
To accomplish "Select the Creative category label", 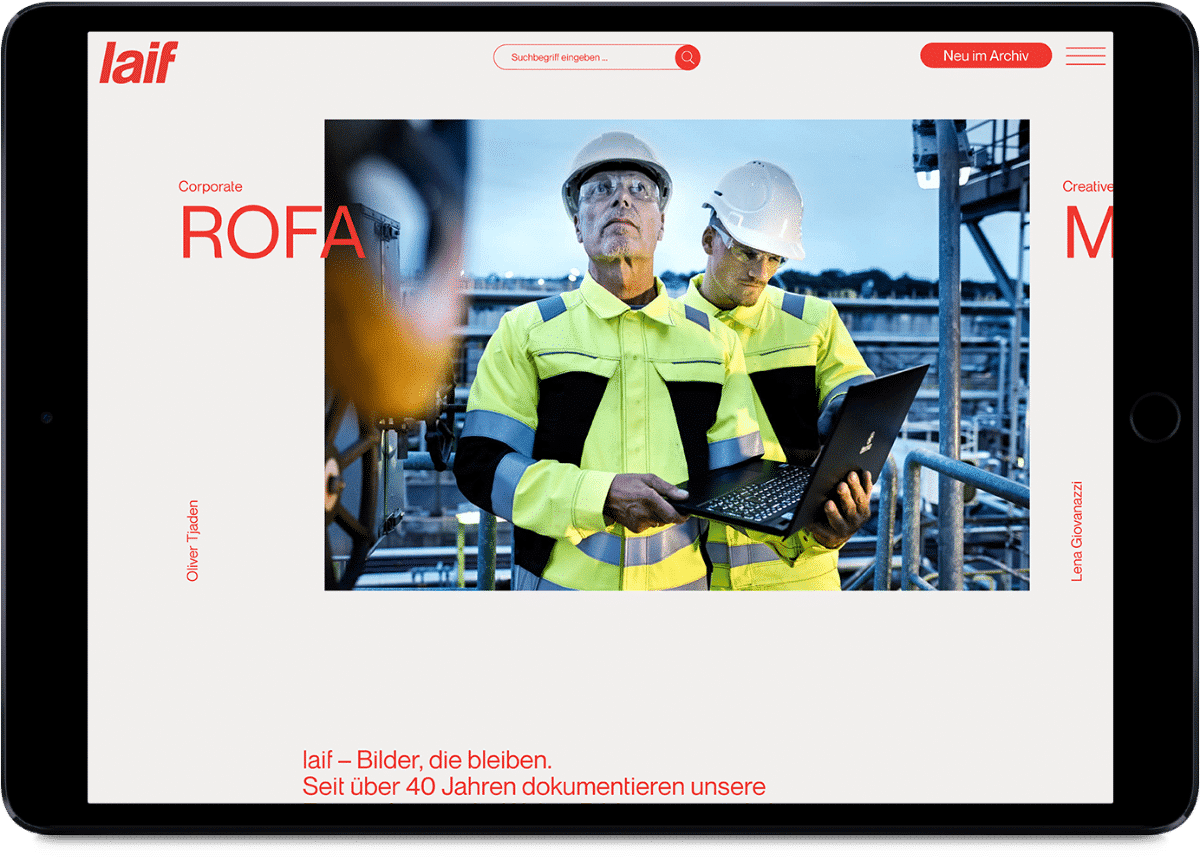I will pos(1086,187).
